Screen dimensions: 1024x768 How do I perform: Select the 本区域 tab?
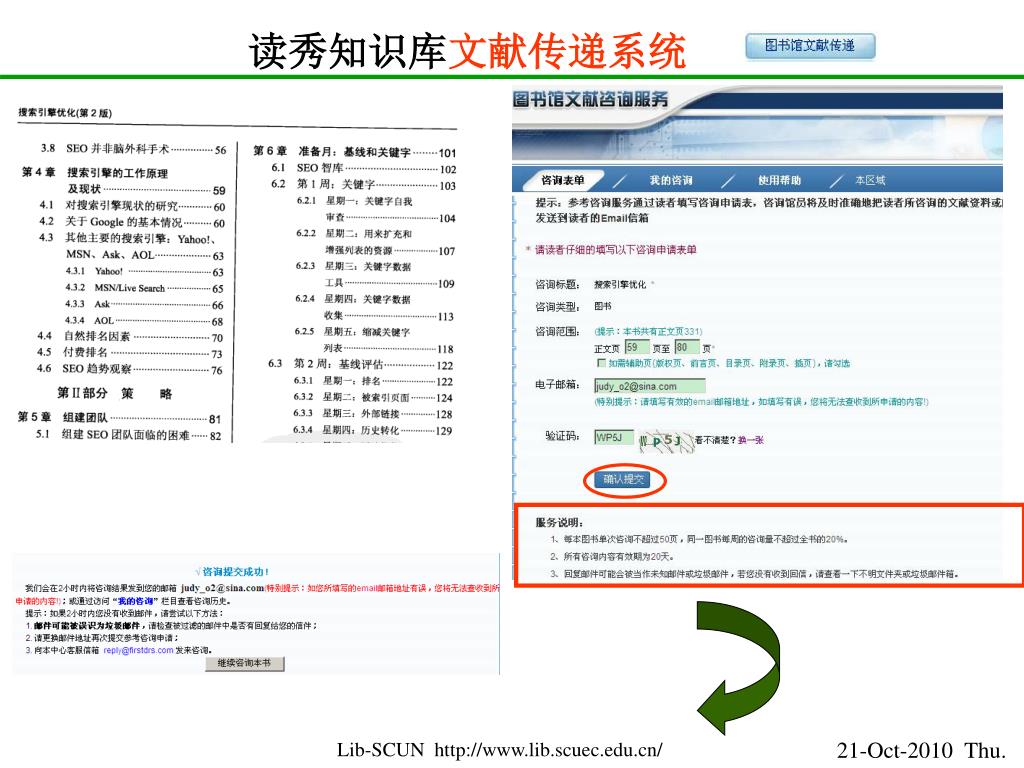click(870, 180)
